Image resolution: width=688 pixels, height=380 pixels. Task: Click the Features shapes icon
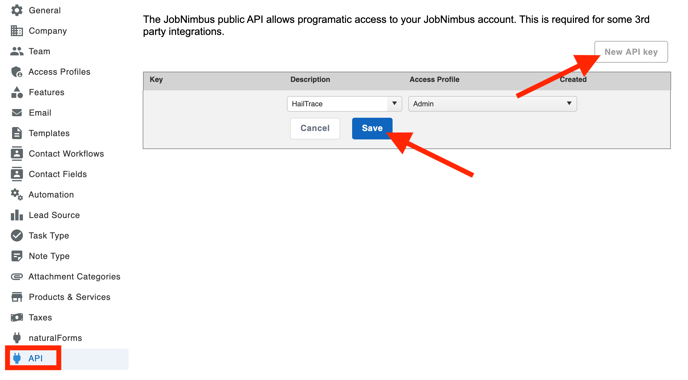coord(17,92)
